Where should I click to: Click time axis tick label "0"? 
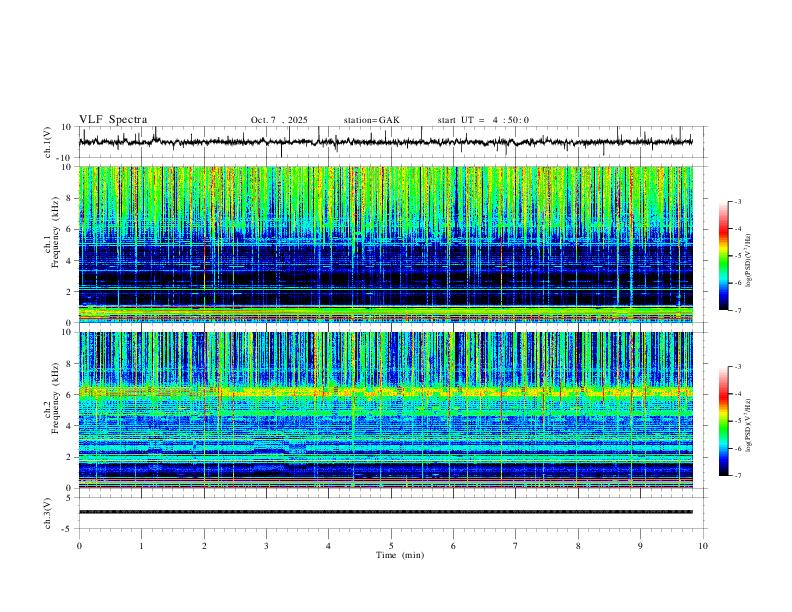79,546
